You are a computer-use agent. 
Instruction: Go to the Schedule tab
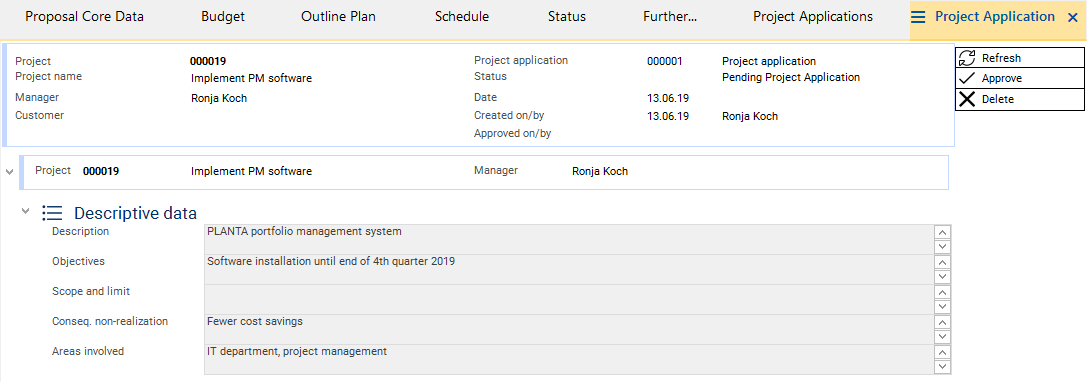point(462,17)
